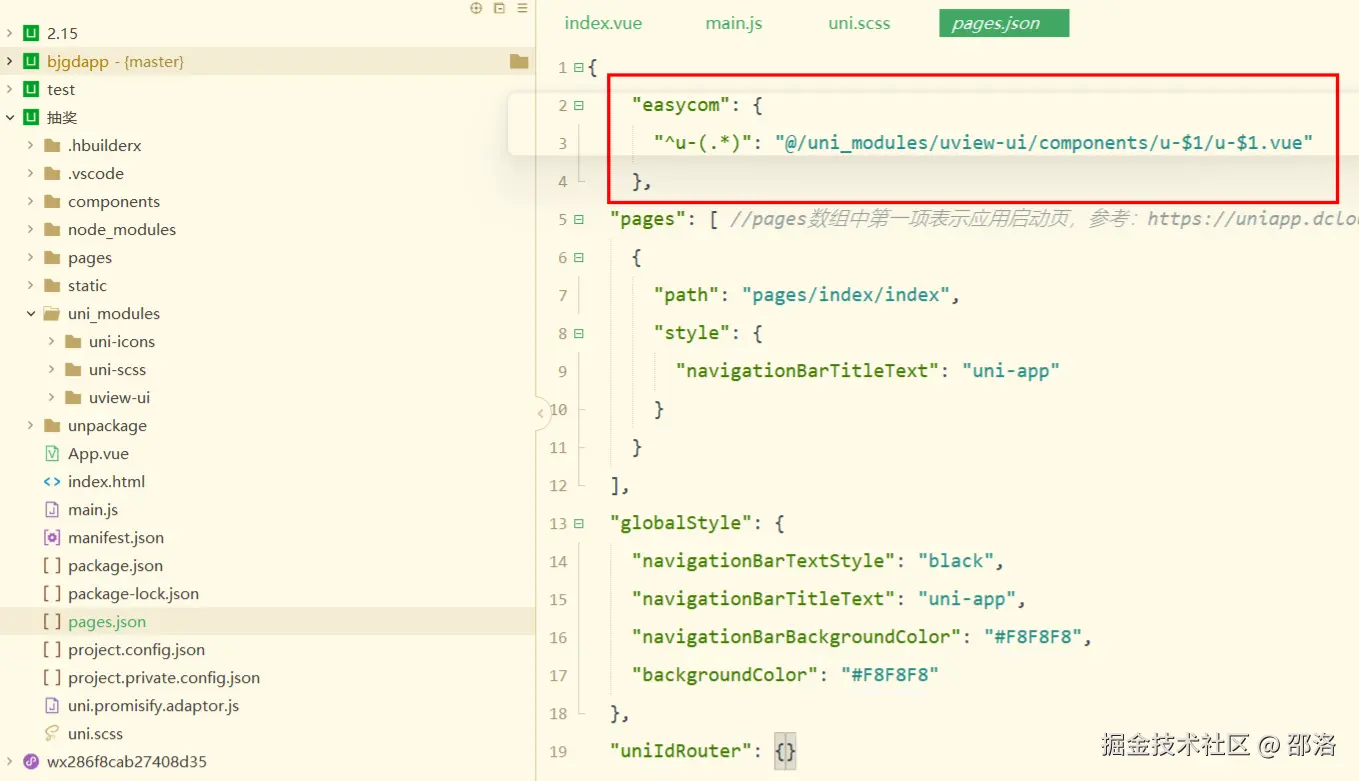
Task: Fold the pages array on line 5
Action: pos(579,220)
